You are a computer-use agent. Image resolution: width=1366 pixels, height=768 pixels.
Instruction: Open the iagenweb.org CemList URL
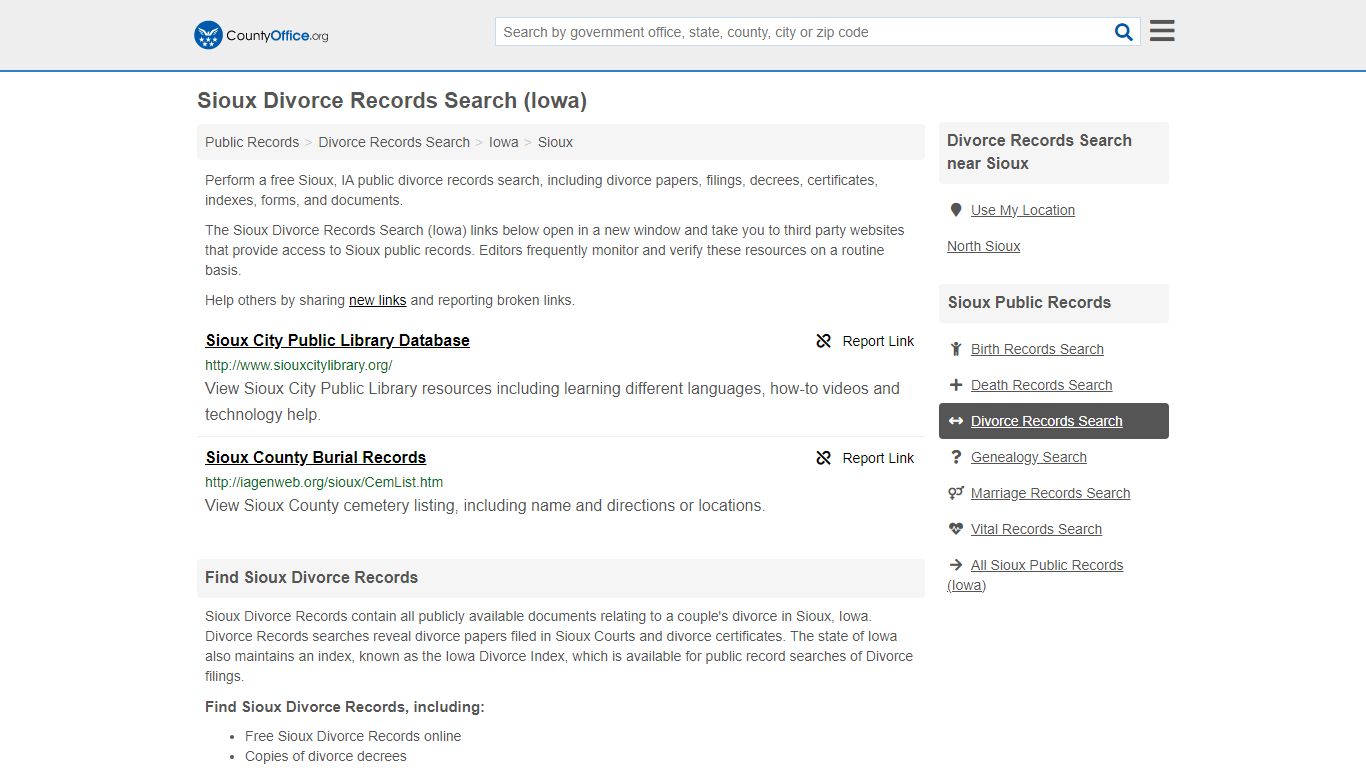324,482
